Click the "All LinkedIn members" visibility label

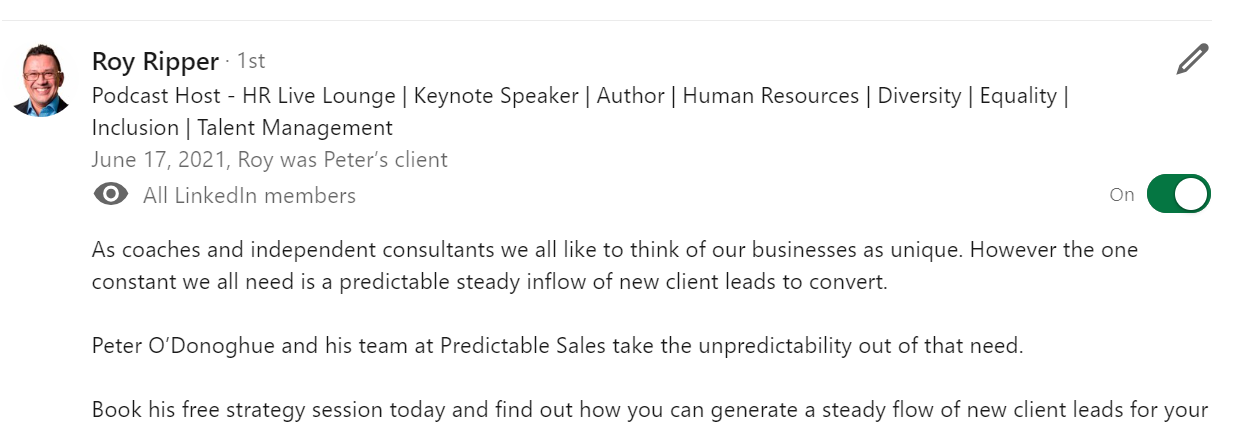(x=249, y=195)
